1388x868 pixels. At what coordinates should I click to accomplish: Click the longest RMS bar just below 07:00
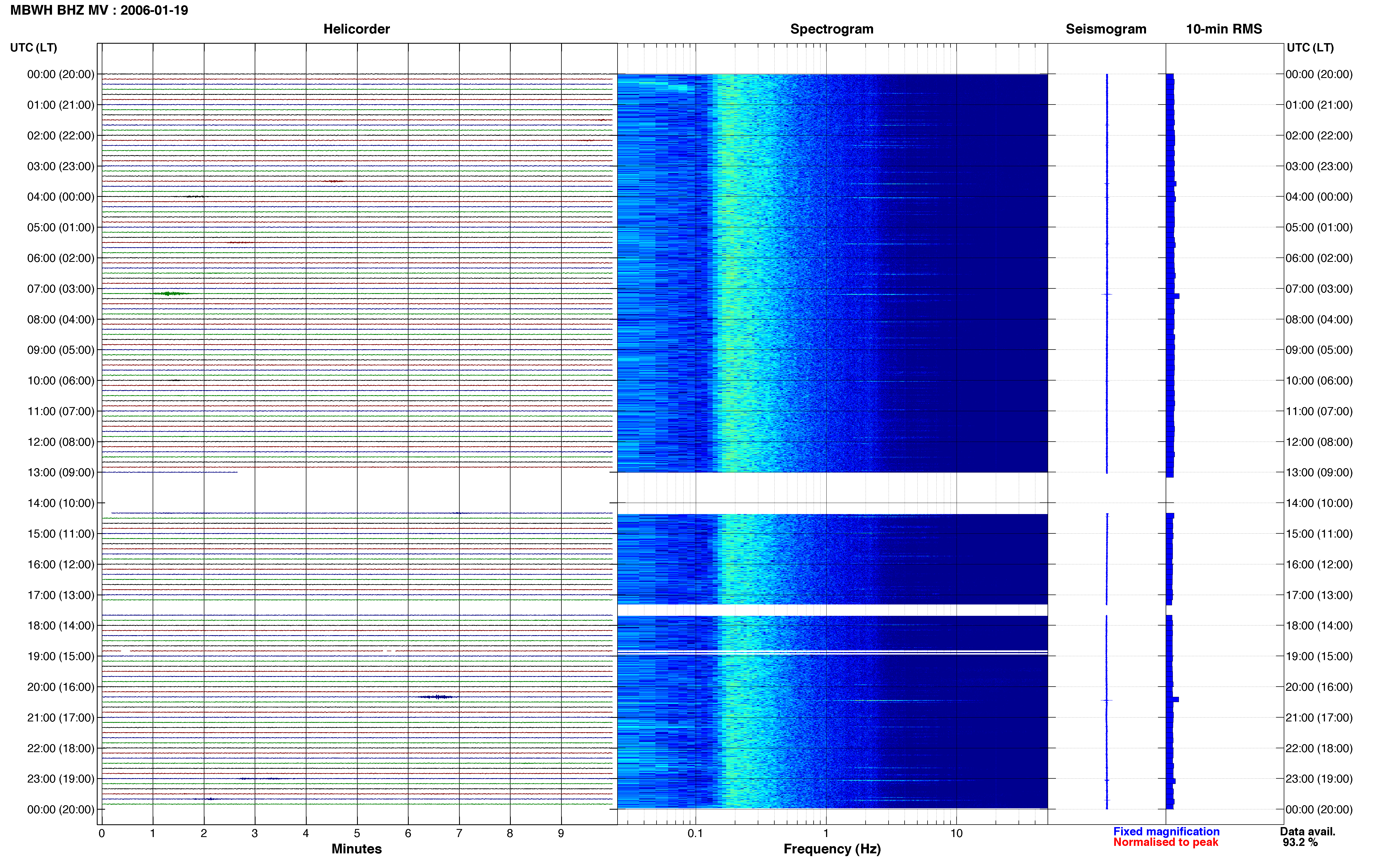coord(1173,296)
